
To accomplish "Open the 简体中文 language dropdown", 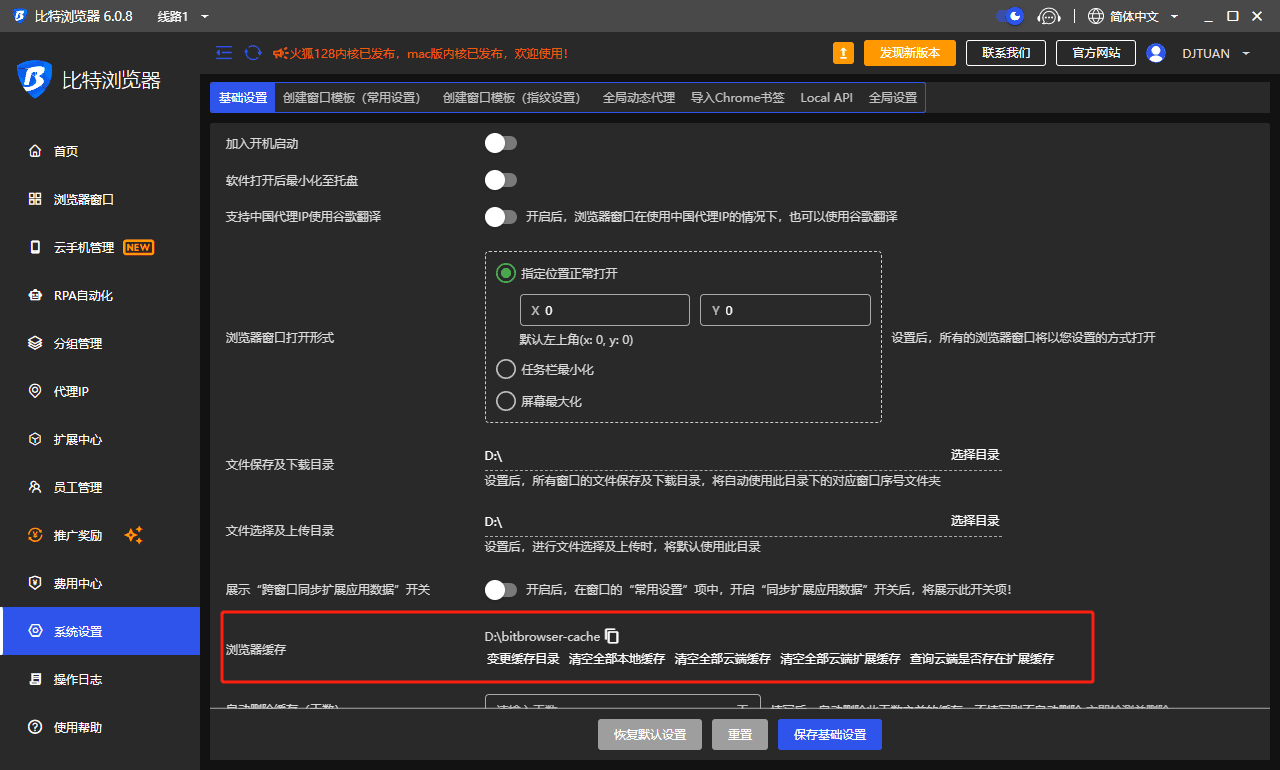I will pos(1133,17).
